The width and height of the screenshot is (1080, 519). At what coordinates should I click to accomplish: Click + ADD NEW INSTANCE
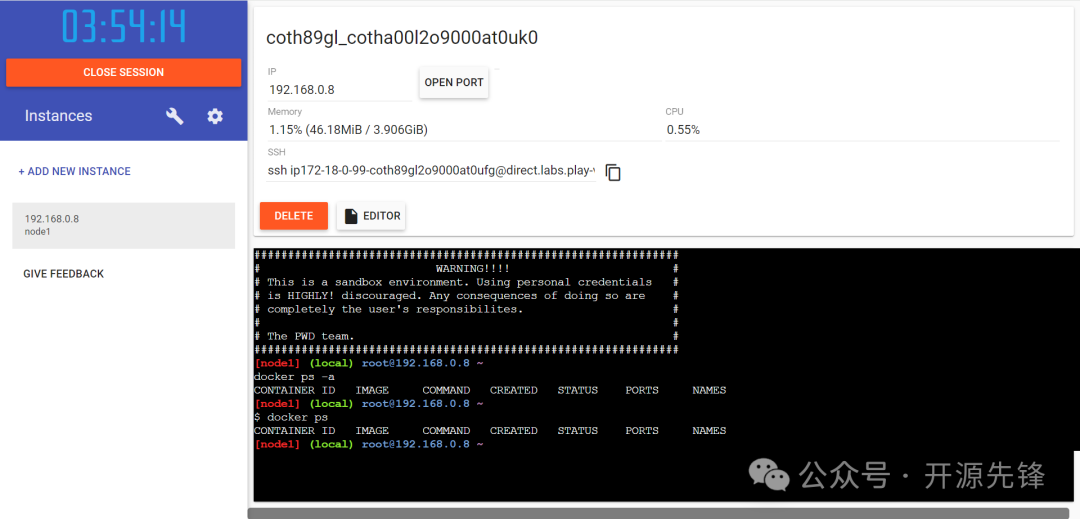click(74, 171)
